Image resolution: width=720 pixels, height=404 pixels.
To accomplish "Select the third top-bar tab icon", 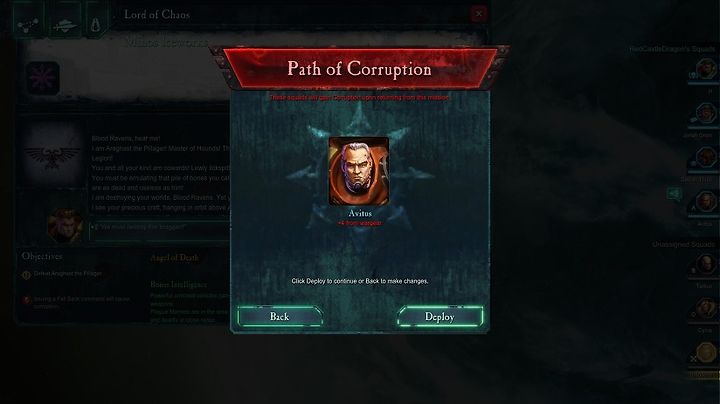I will click(x=96, y=23).
